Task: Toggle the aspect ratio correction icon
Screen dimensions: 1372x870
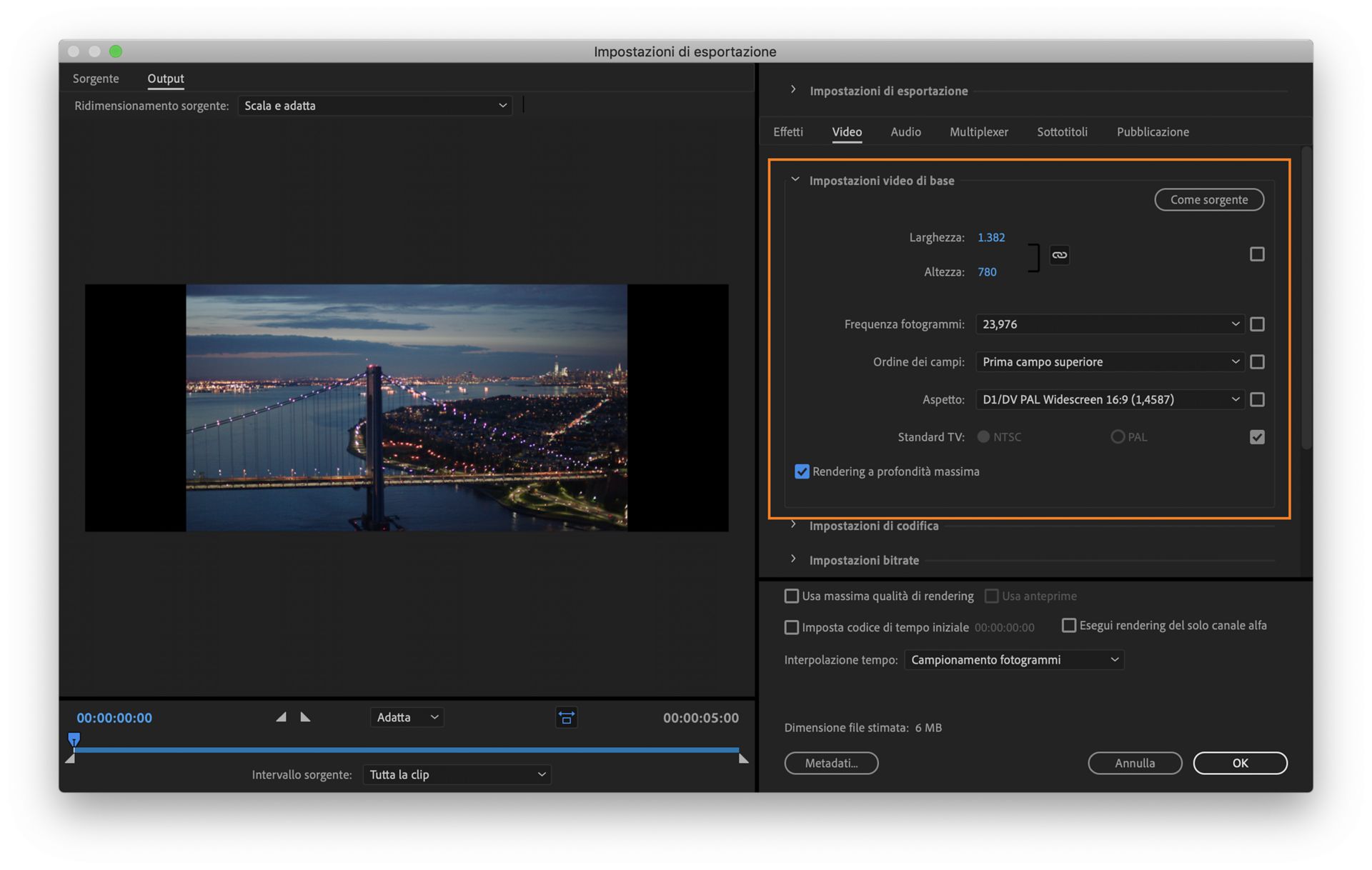Action: [x=566, y=717]
